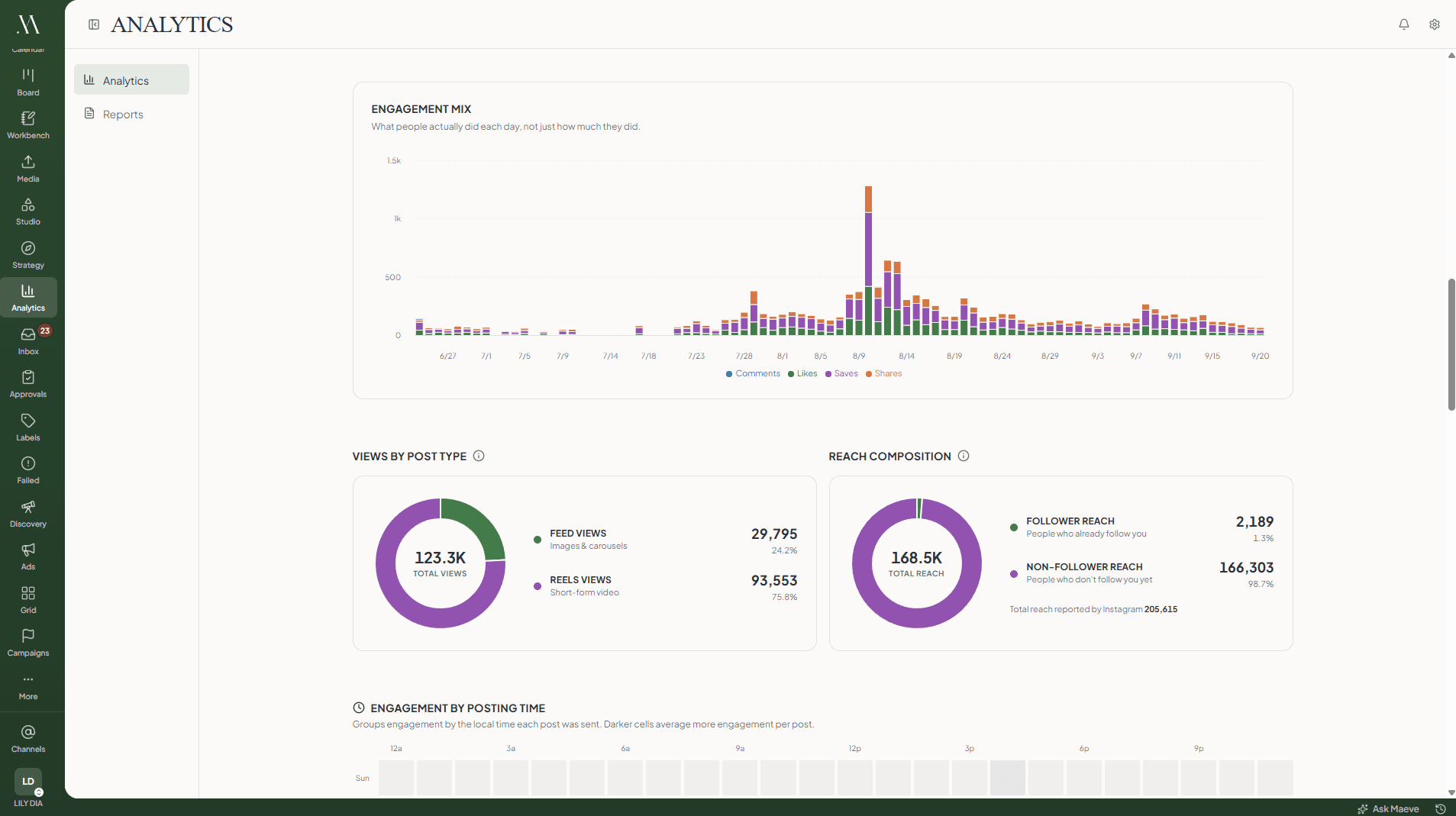Screen dimensions: 1456x816
Task: Open the Workbench sidebar icon
Action: tap(28, 125)
